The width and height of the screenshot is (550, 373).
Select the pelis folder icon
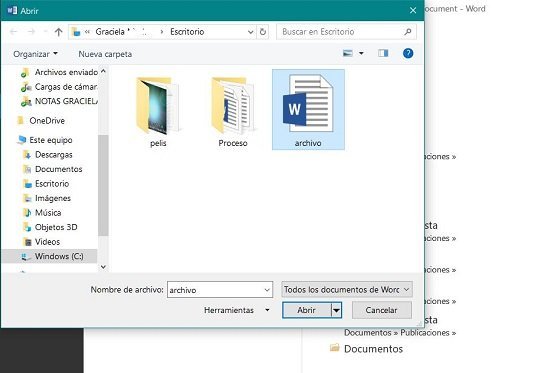coord(157,106)
